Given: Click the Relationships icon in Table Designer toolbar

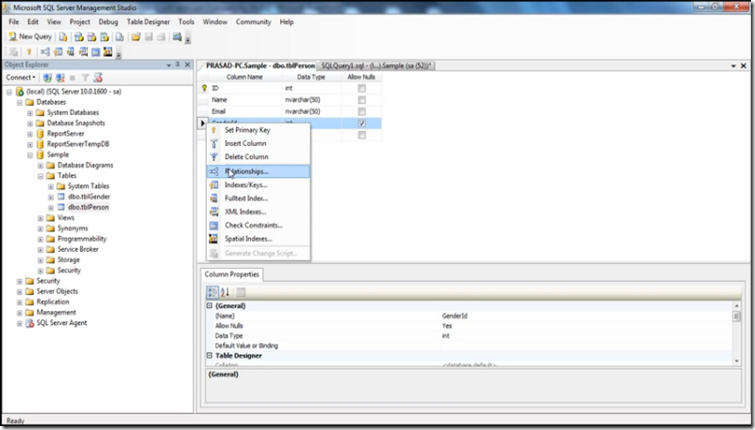Looking at the screenshot, I should [x=45, y=52].
